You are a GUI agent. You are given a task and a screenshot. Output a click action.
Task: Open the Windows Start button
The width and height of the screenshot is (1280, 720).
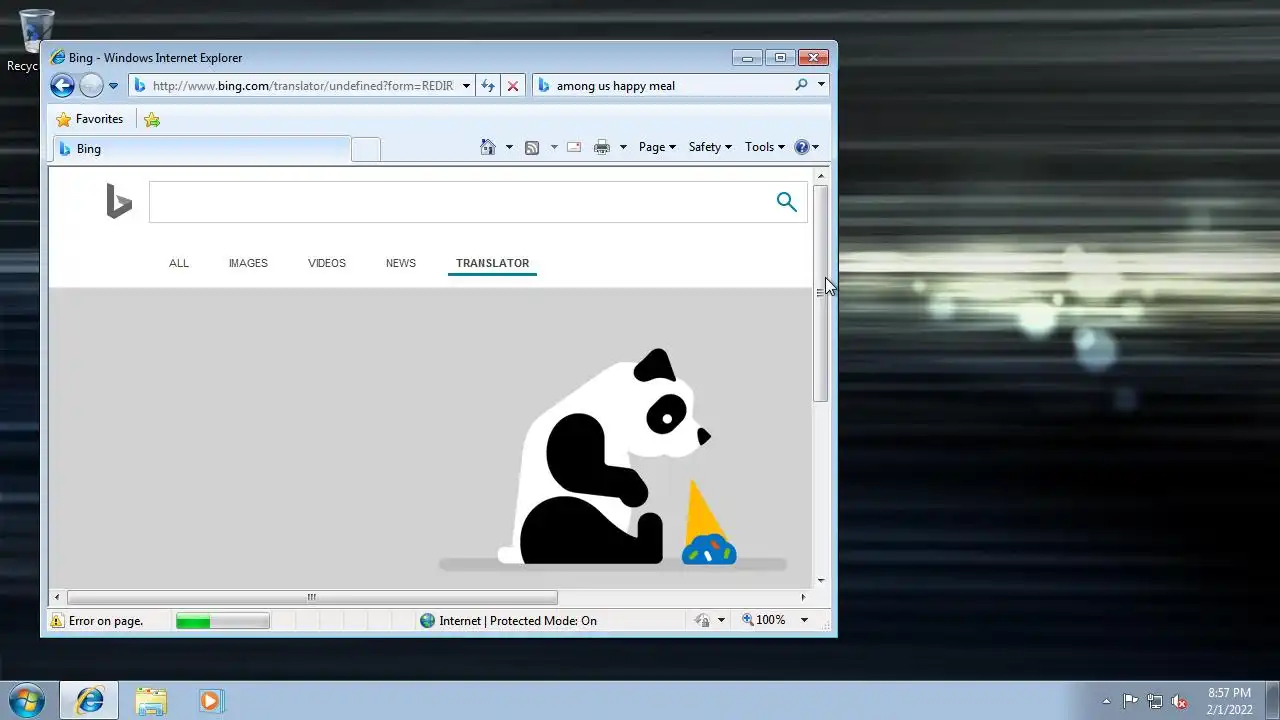pos(26,700)
